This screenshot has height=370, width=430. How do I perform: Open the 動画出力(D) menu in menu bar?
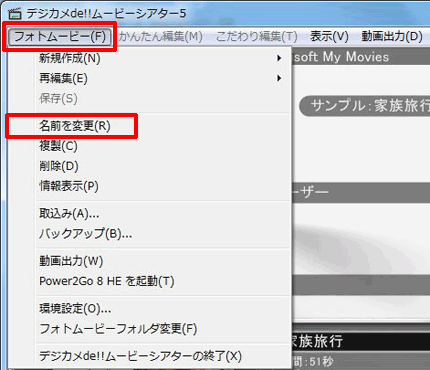[392, 36]
